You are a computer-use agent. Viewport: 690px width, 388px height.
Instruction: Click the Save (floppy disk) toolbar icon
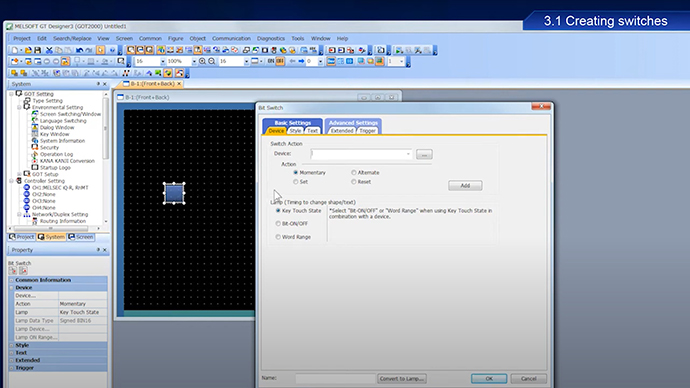pos(37,50)
